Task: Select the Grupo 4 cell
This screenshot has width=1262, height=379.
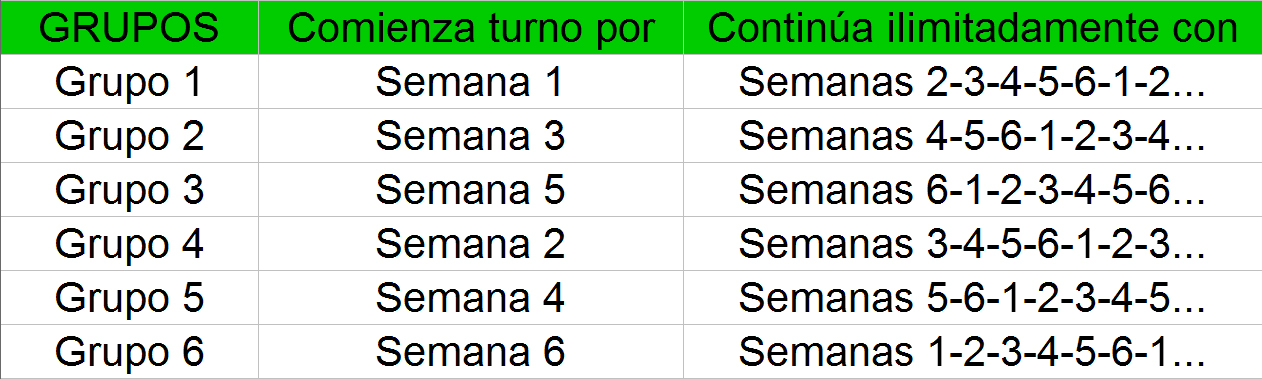Action: tap(129, 243)
